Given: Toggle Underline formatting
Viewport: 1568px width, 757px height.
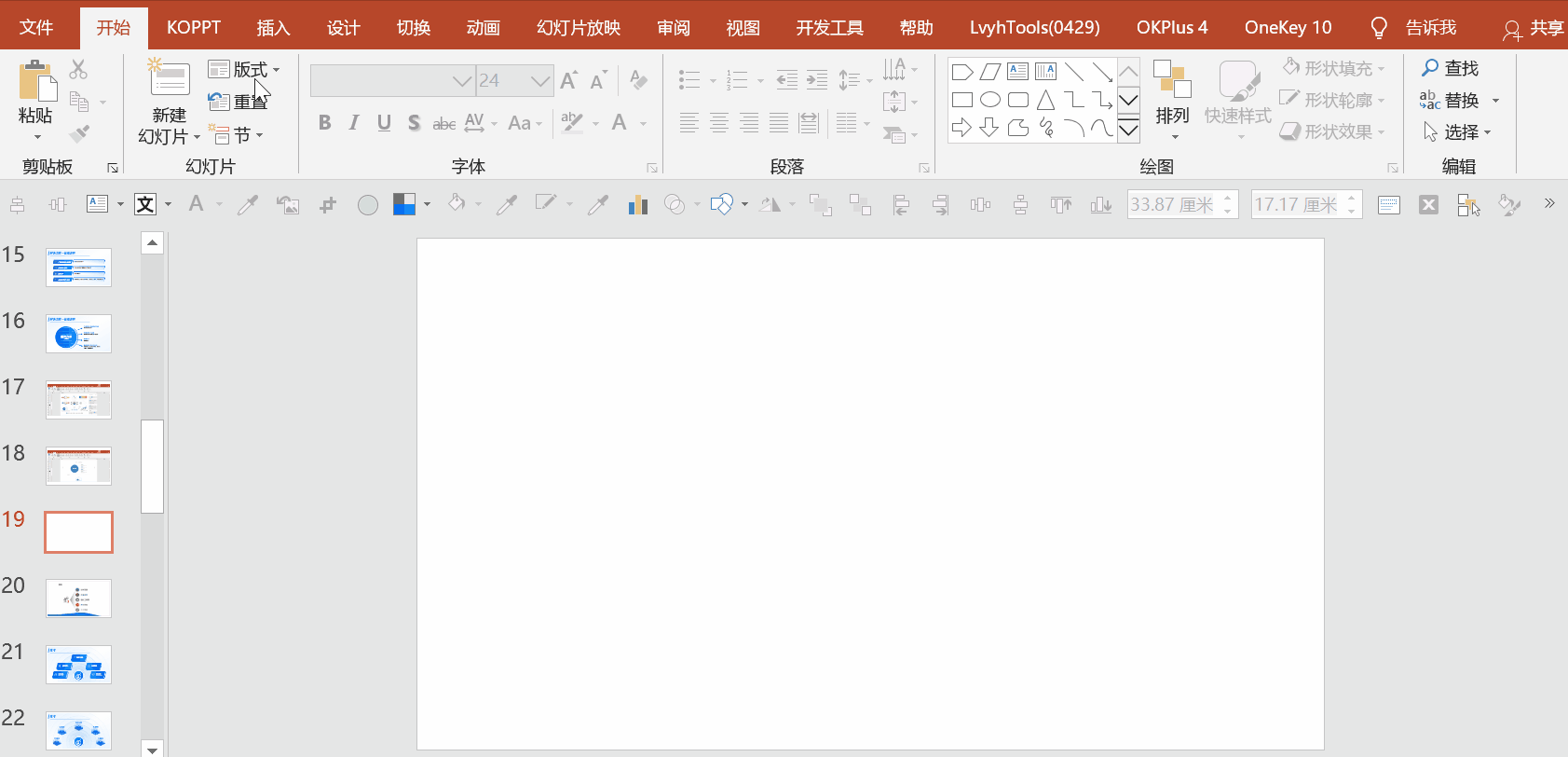Looking at the screenshot, I should 384,122.
